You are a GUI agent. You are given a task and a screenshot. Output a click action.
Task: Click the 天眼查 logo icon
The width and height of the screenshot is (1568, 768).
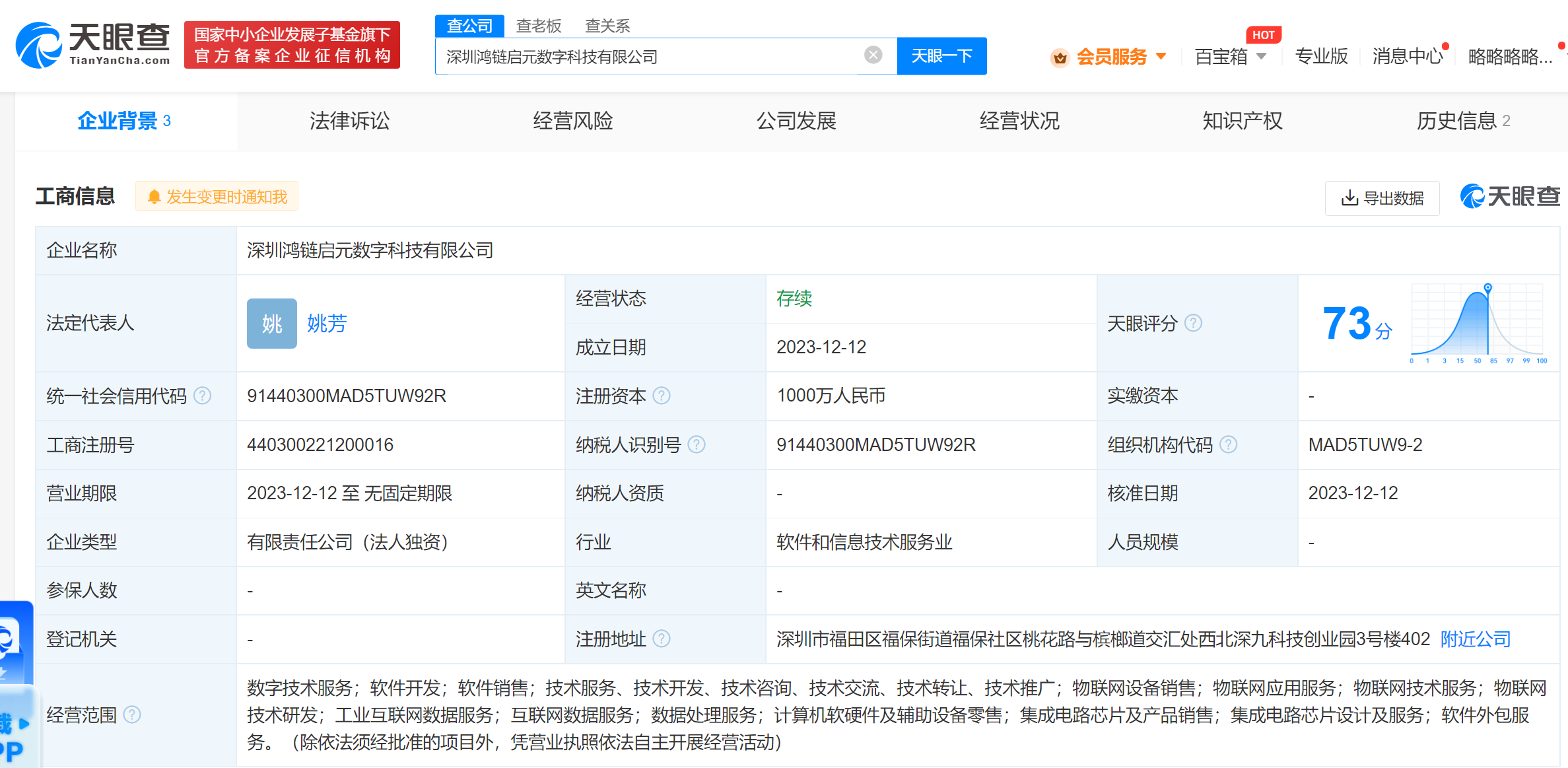[x=38, y=43]
